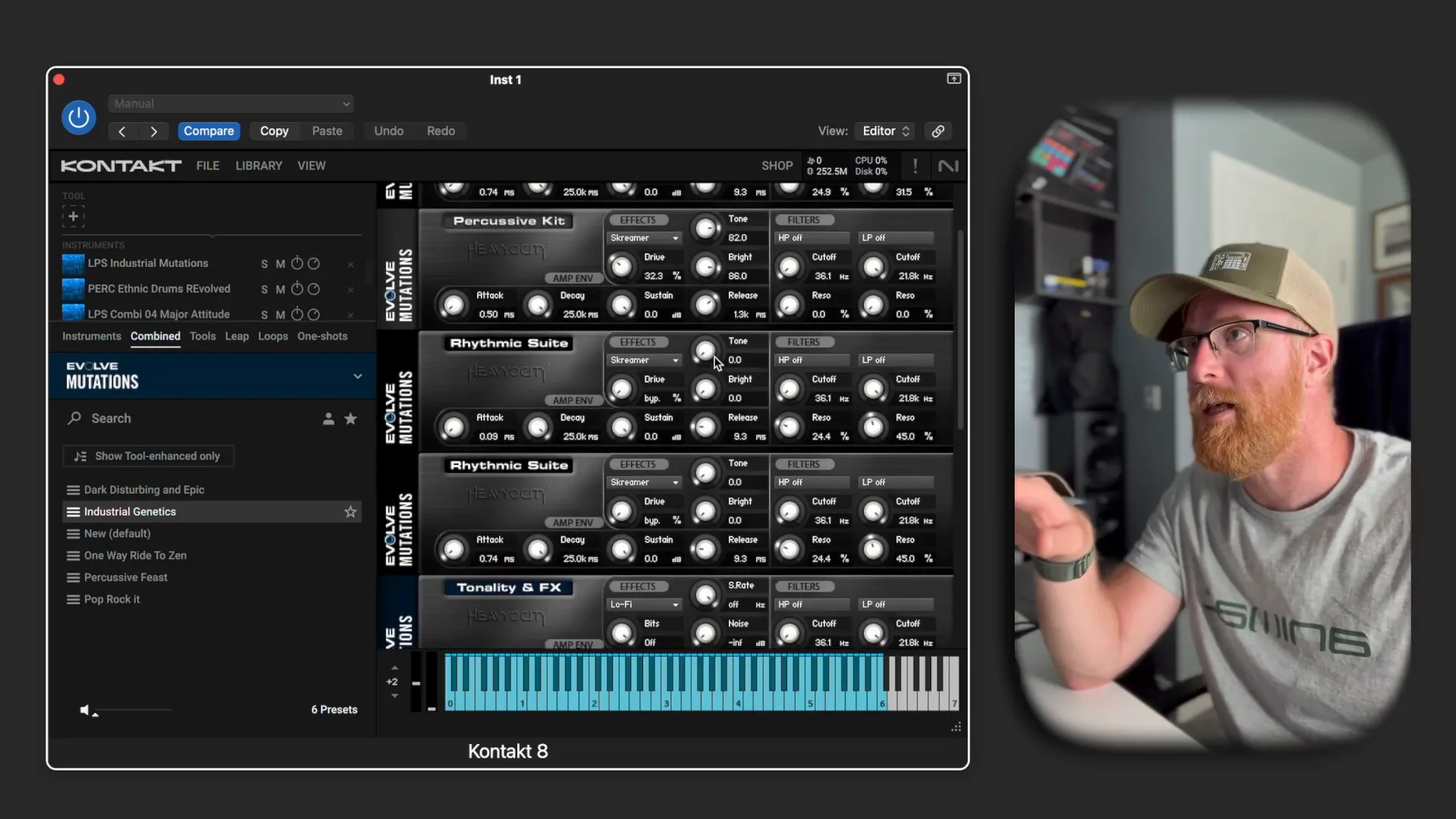Mute LPS Combi 04 Major Attitude
Image resolution: width=1456 pixels, height=819 pixels.
coord(281,315)
